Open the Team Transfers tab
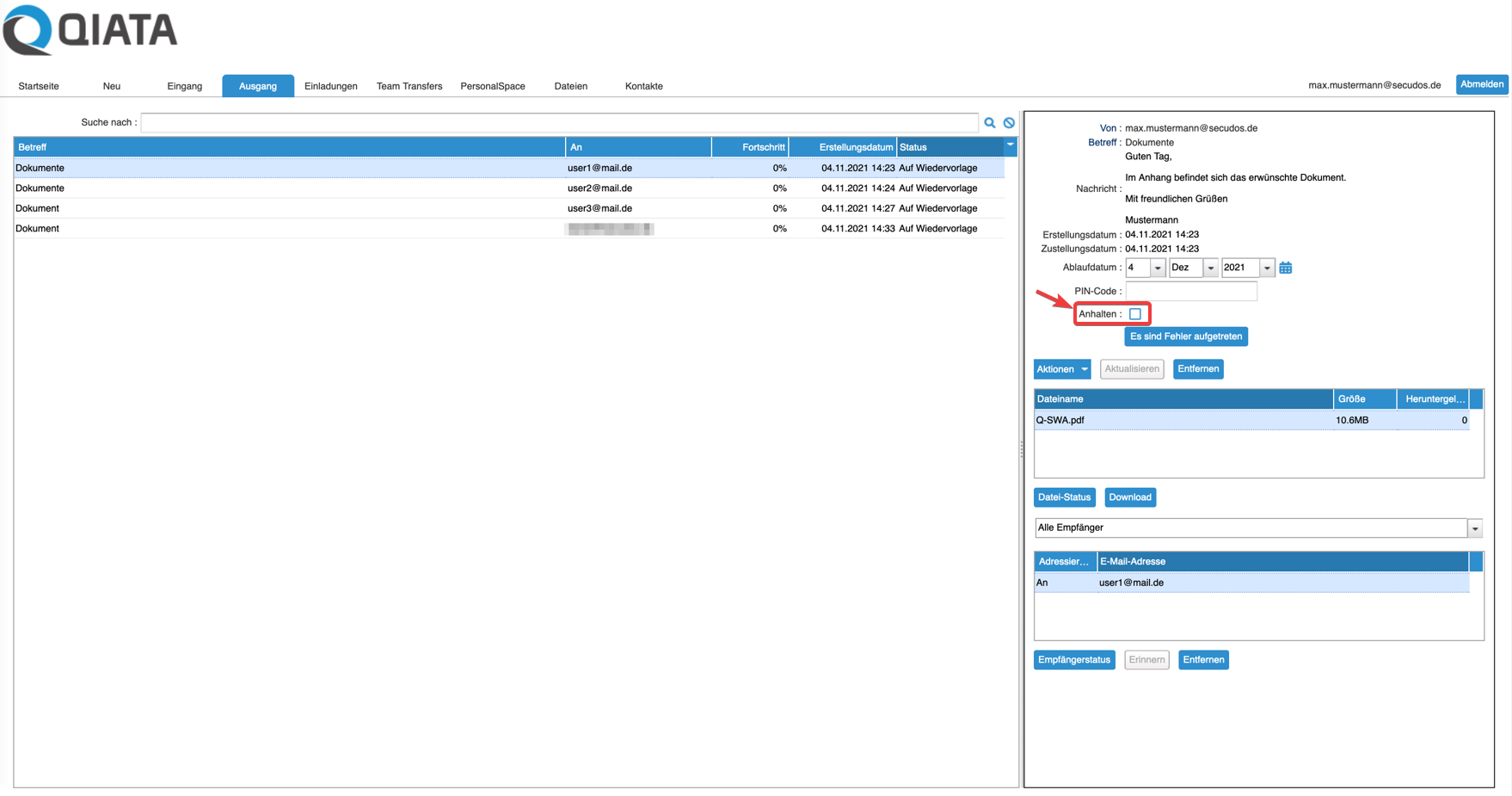1512x796 pixels. (x=409, y=86)
